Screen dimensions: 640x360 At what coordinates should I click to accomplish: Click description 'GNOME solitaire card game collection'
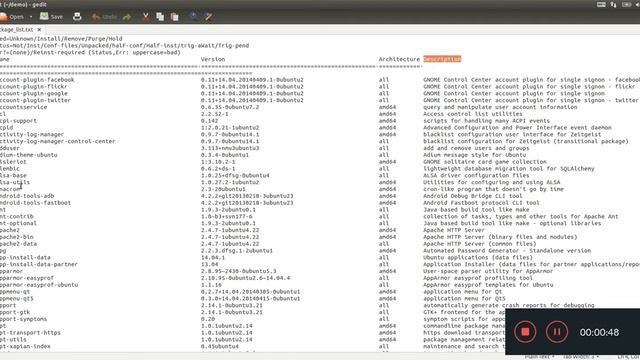(485, 162)
